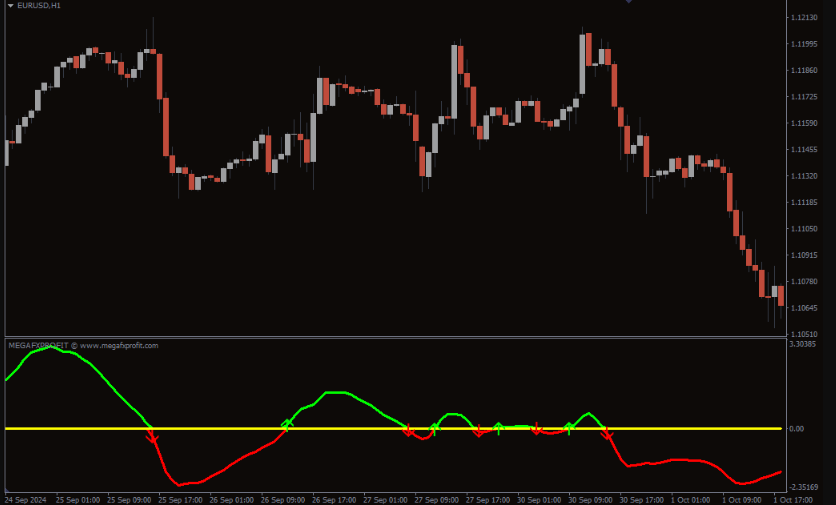Viewport: 836px width, 505px height.
Task: Click the chart shift marker on the top edge
Action: [x=628, y=2]
